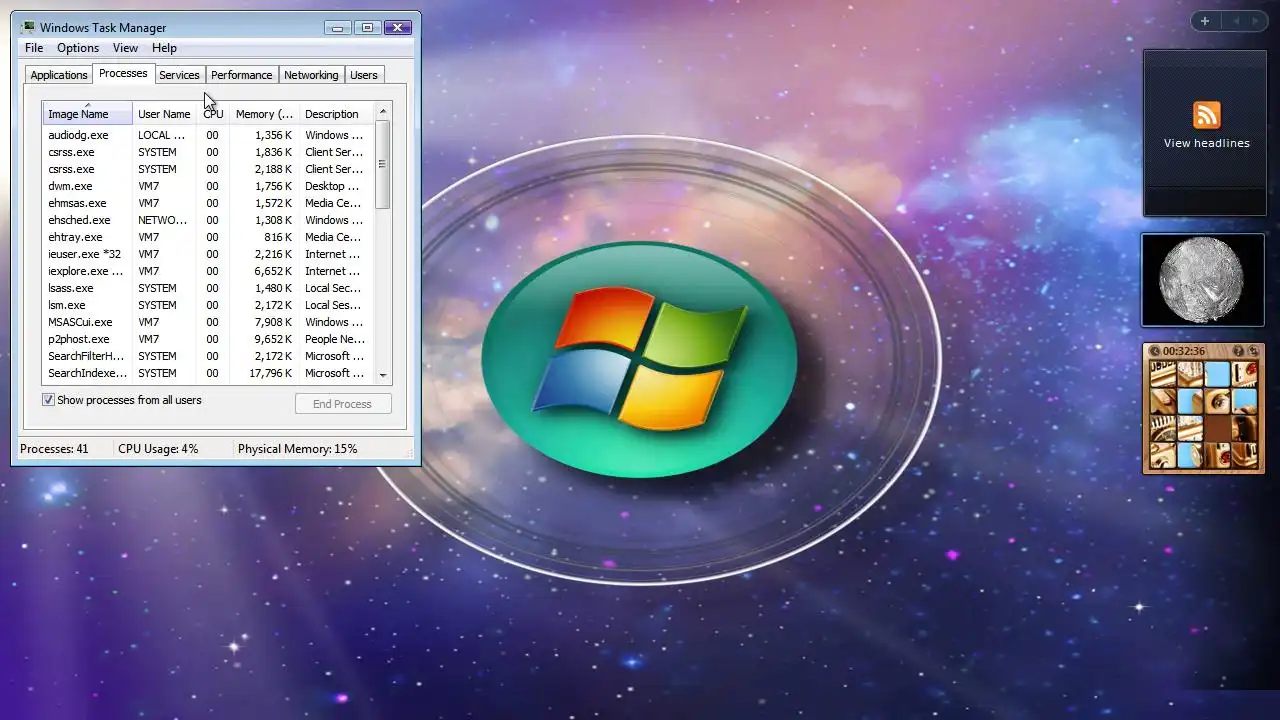Select the ieuser.exe *32 process
The width and height of the screenshot is (1280, 720).
pos(208,254)
